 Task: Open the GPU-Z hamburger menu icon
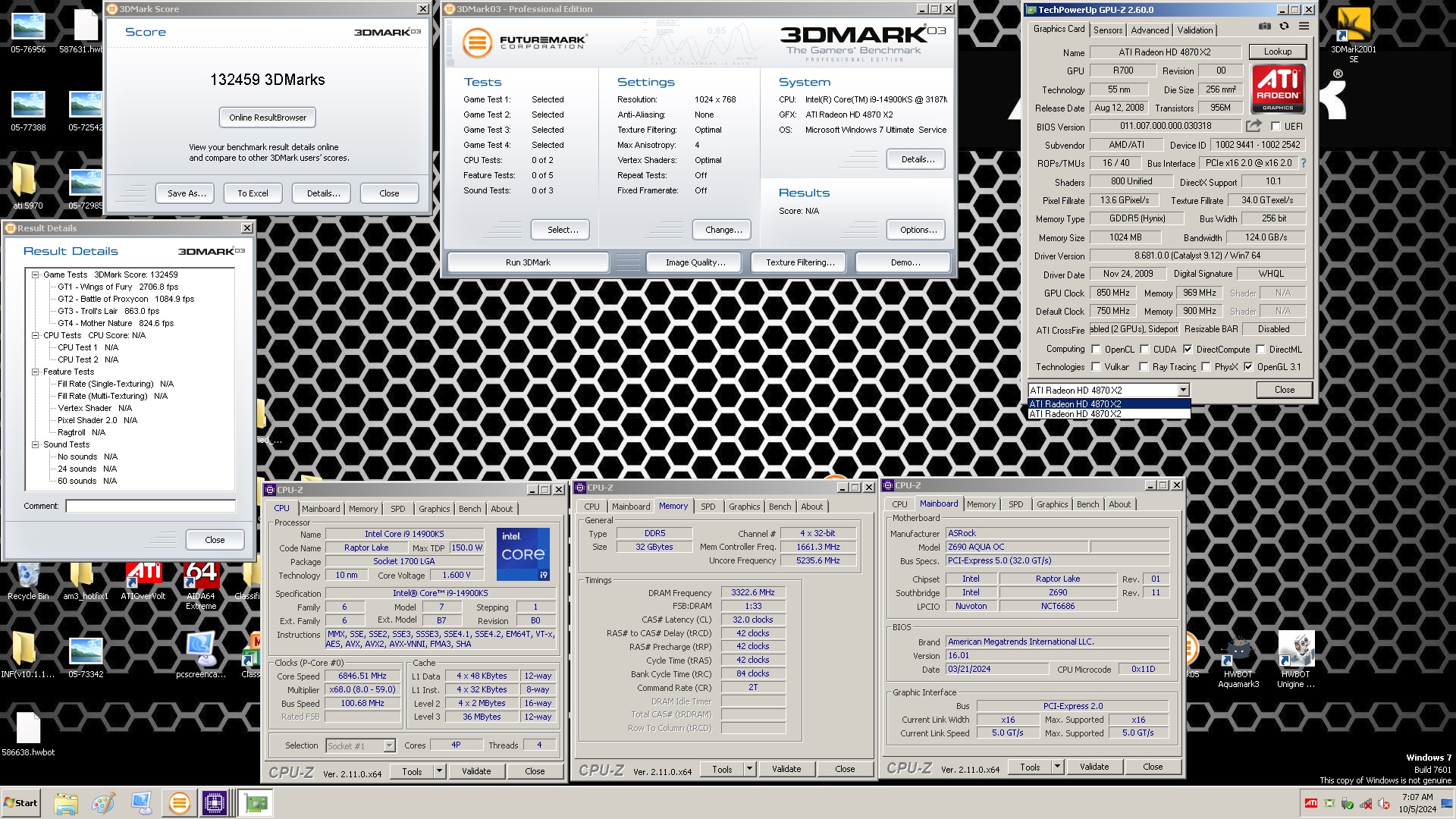[1304, 27]
